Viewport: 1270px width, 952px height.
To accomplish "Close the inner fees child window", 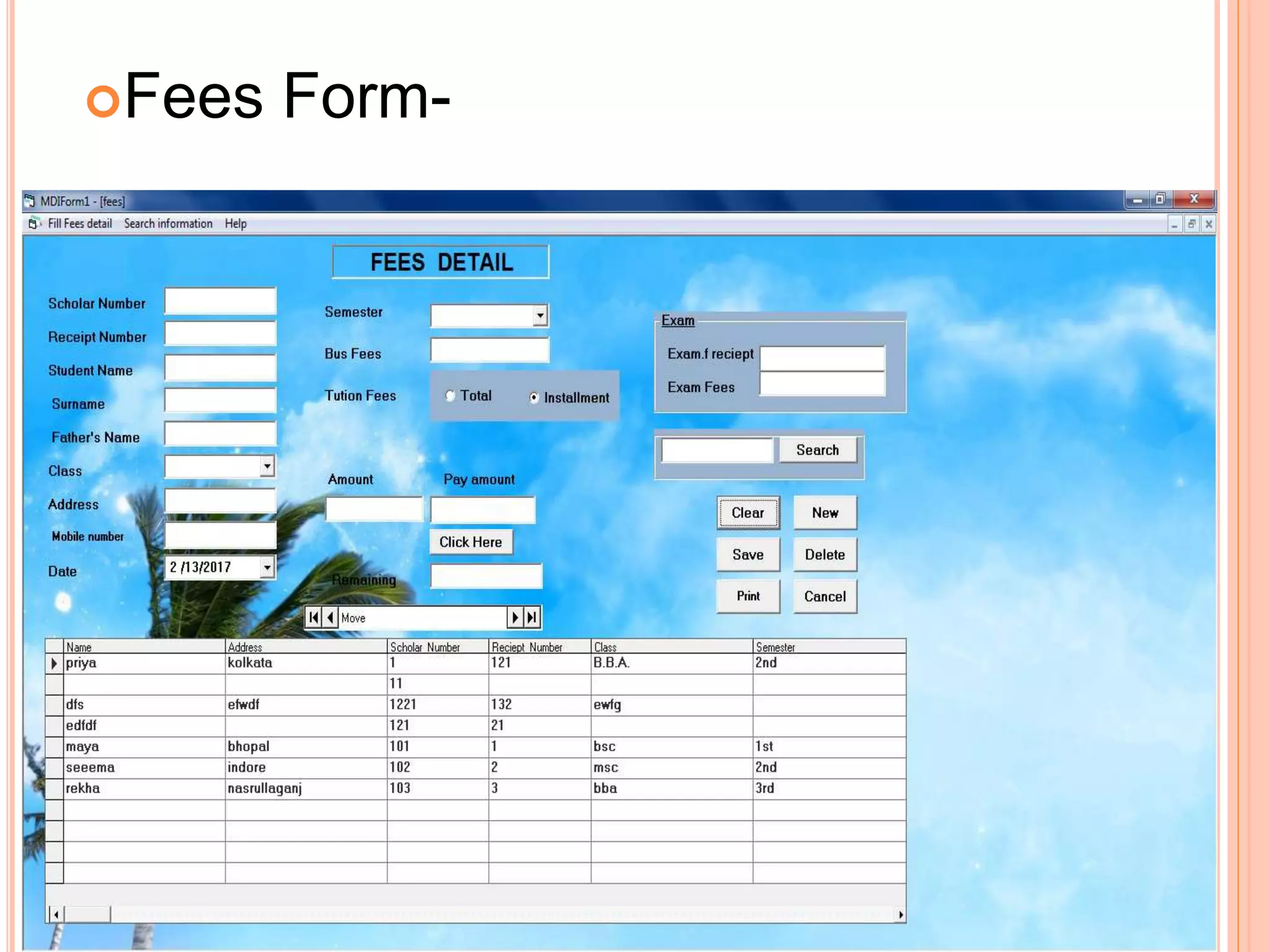I will pyautogui.click(x=1208, y=224).
